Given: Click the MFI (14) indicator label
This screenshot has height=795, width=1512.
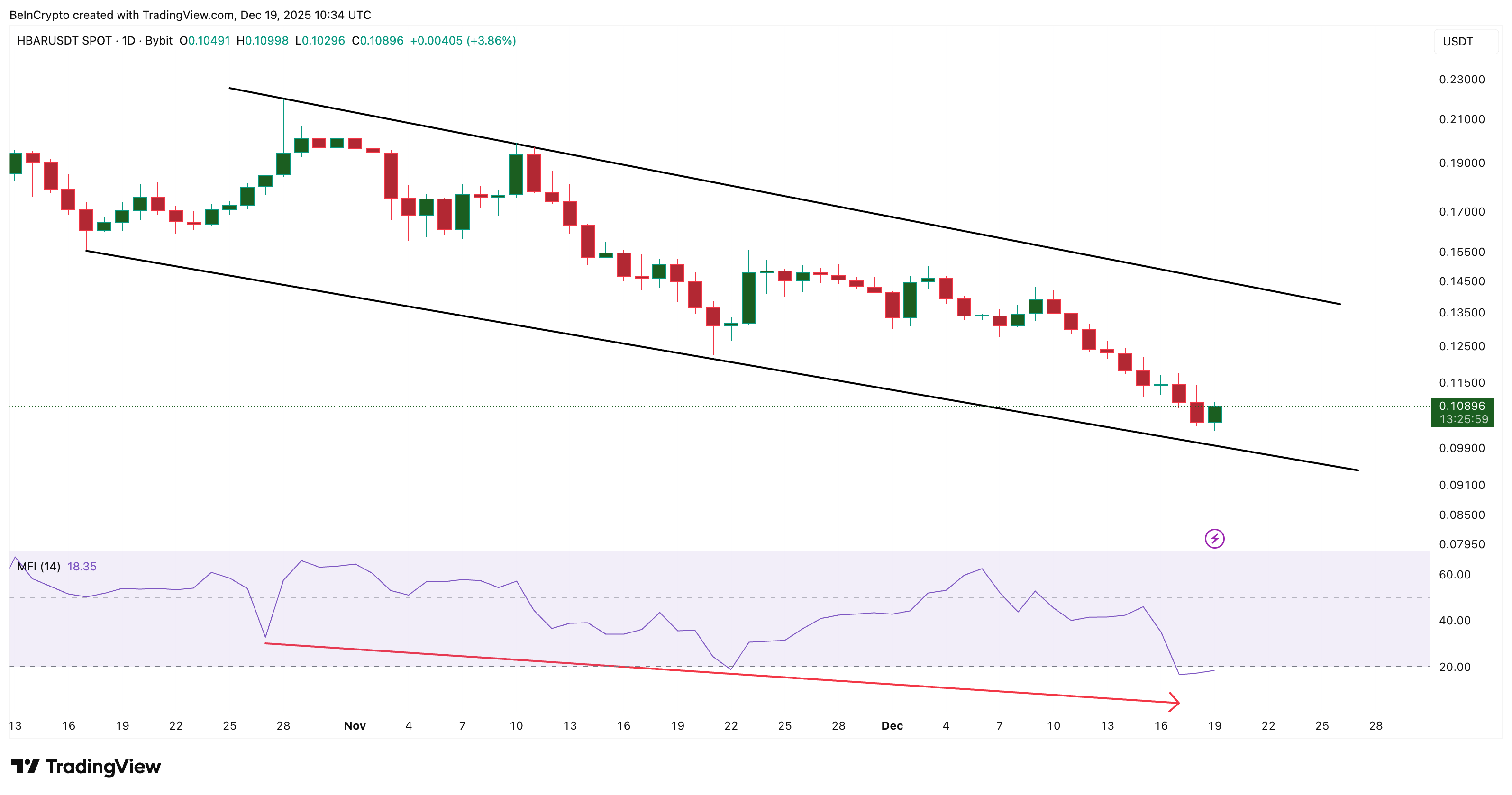Looking at the screenshot, I should pos(39,566).
